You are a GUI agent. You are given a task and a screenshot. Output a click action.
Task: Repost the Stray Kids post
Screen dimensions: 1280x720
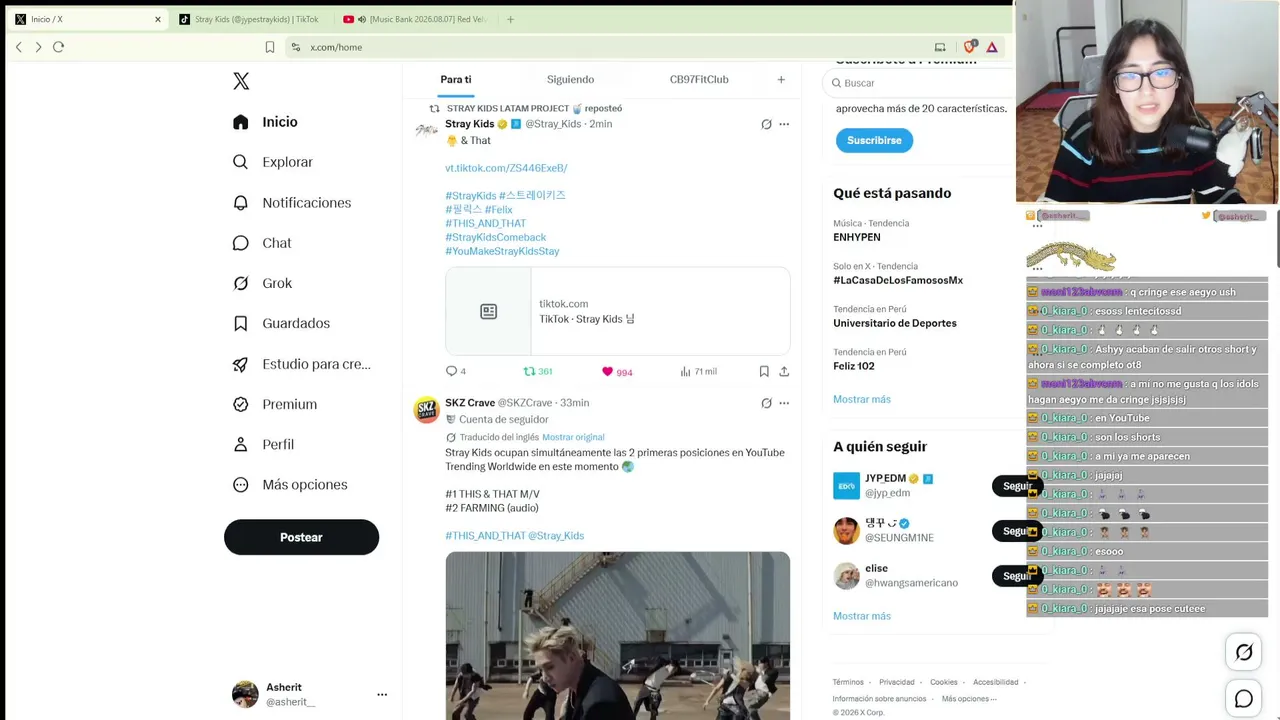538,371
